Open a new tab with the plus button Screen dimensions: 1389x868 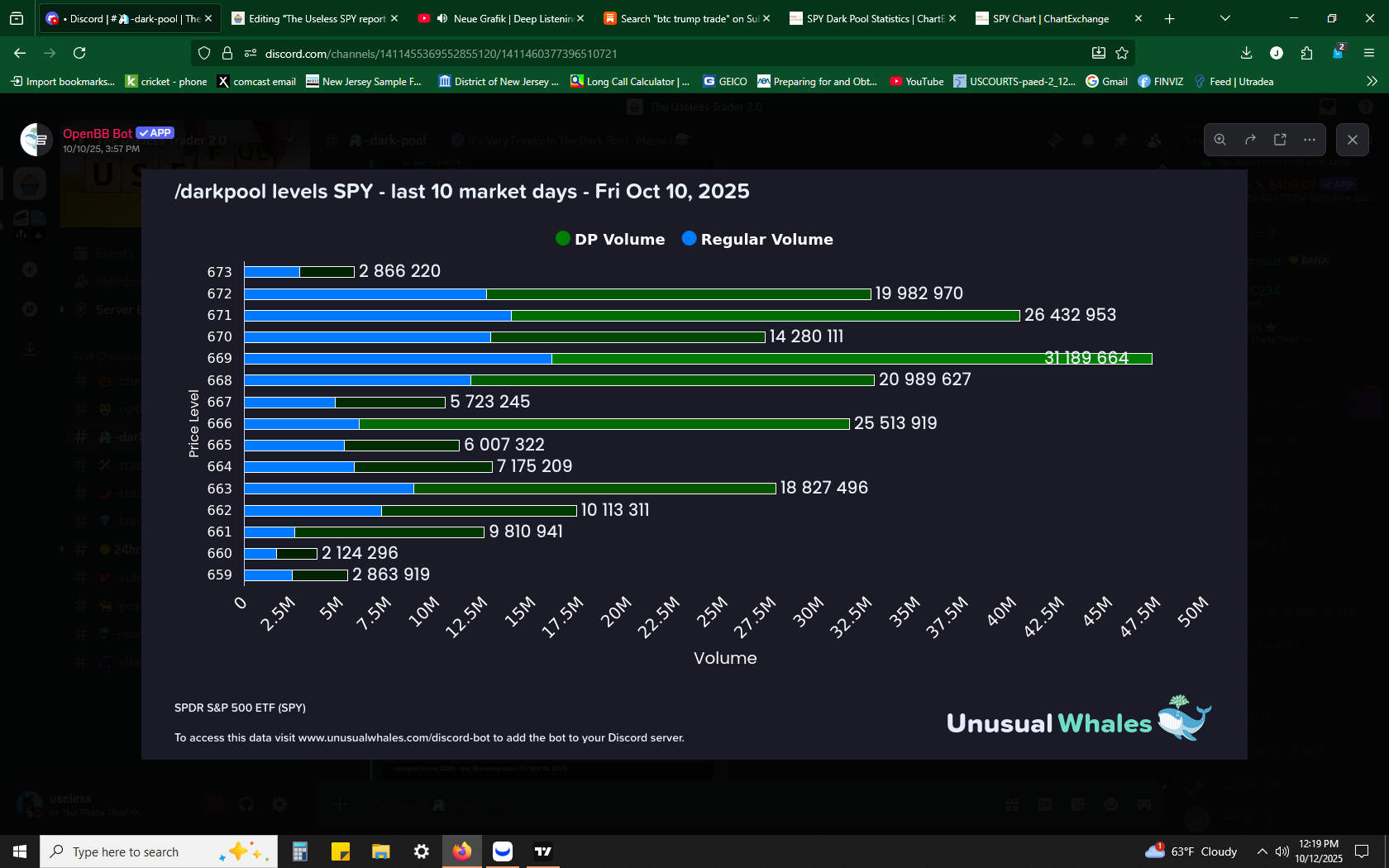tap(1169, 18)
